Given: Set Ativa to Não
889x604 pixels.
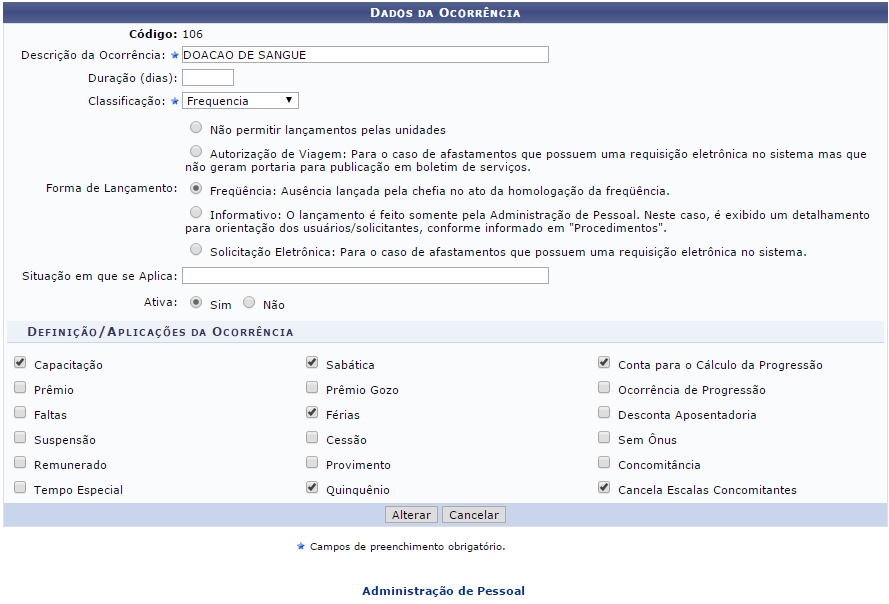Looking at the screenshot, I should pos(249,303).
